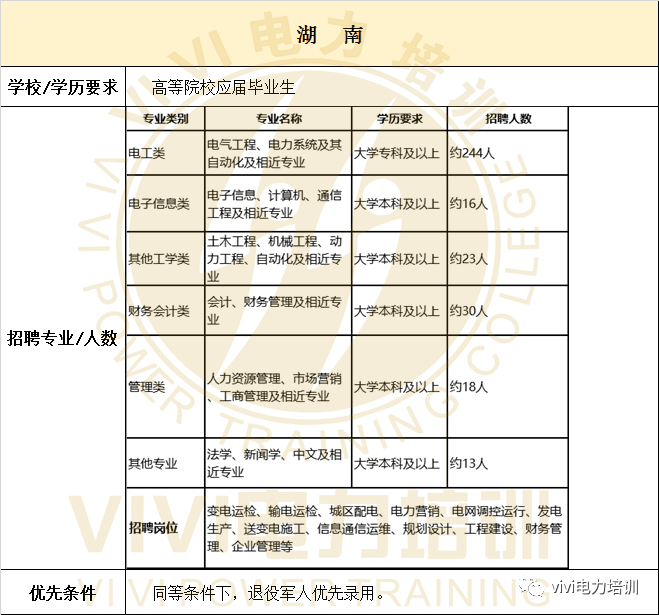This screenshot has width=659, height=615.
Task: Click the 约18人 headcount cell
Action: click(x=508, y=387)
